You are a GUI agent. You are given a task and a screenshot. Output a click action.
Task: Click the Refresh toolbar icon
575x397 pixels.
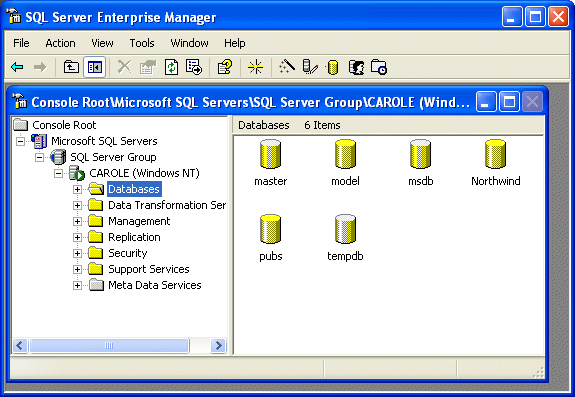click(171, 67)
